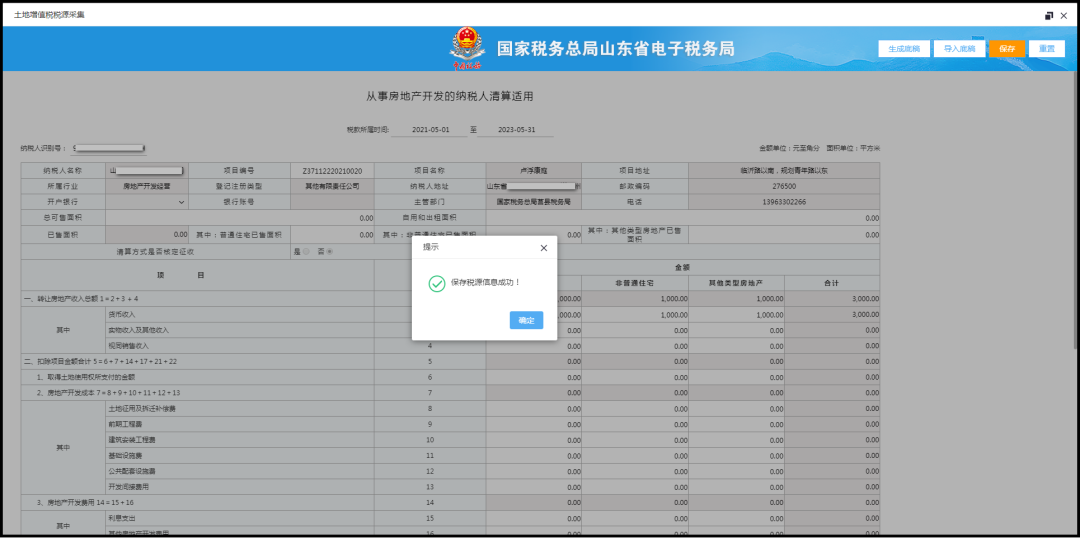Click the 导入底稿 button
Screen dimensions: 1080x538
[x=959, y=49]
